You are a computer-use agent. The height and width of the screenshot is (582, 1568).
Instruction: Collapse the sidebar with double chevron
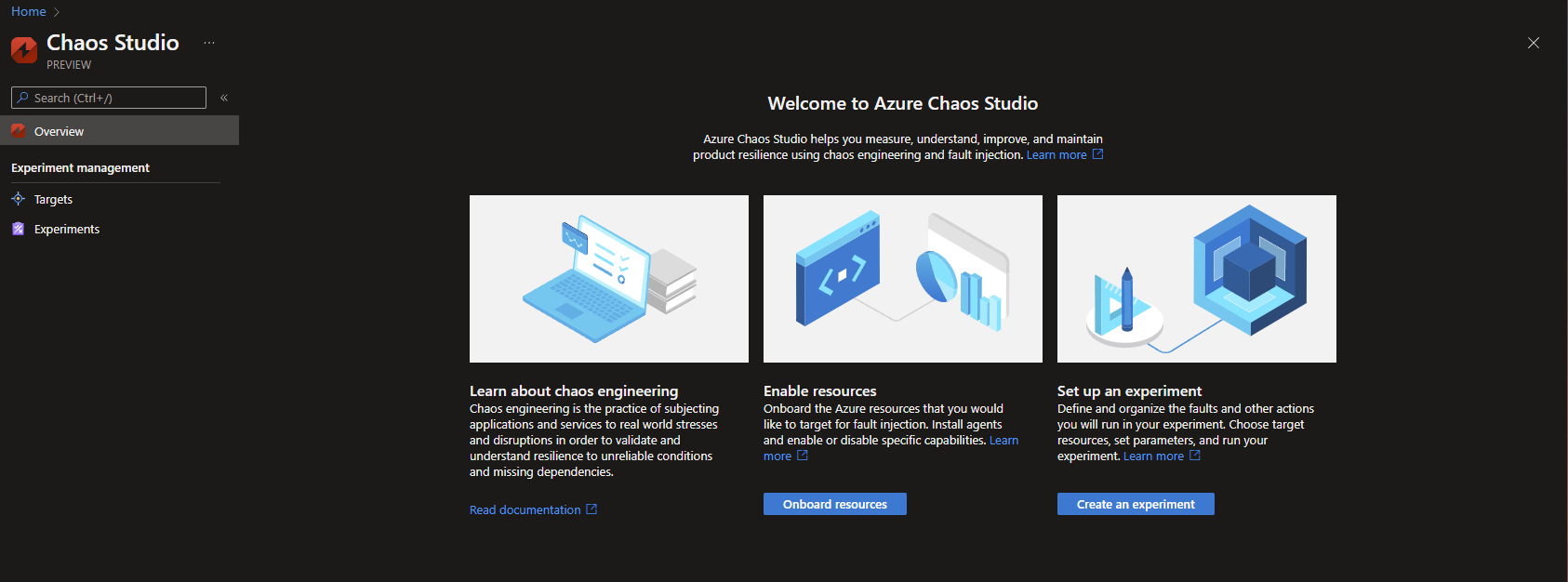click(x=224, y=98)
